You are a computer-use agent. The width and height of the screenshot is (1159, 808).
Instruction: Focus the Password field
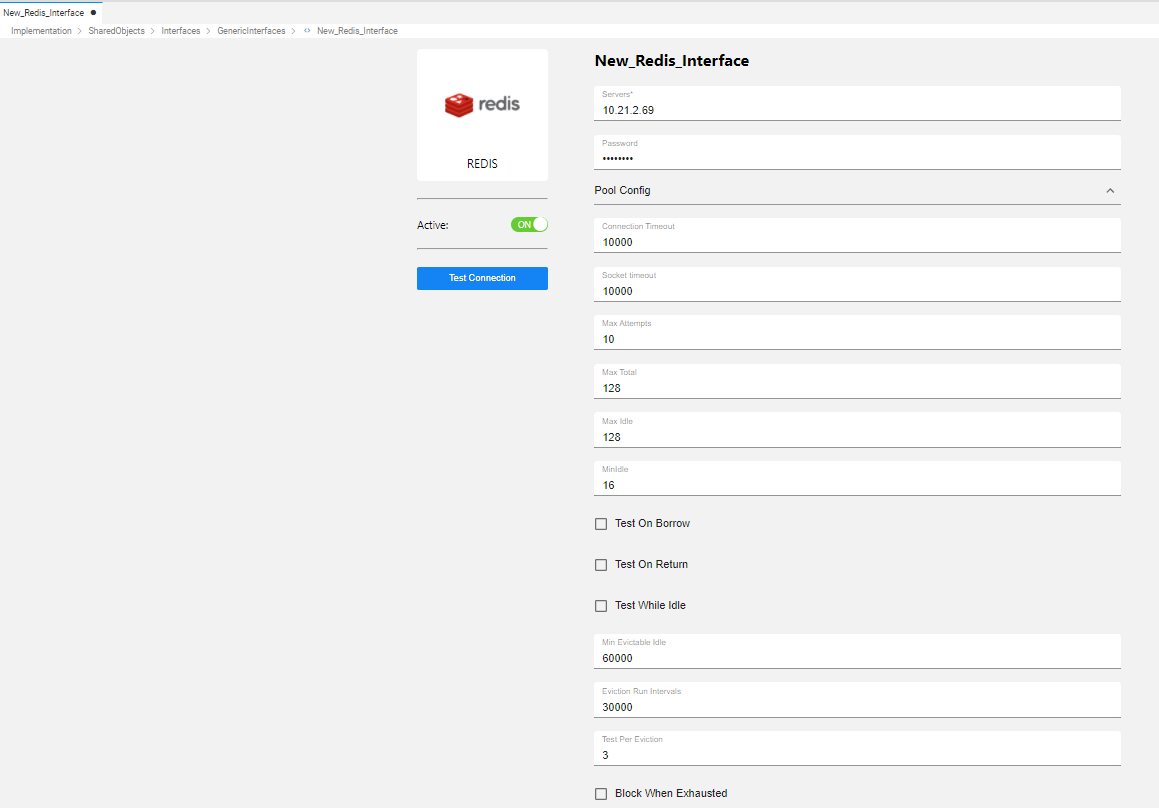point(856,159)
